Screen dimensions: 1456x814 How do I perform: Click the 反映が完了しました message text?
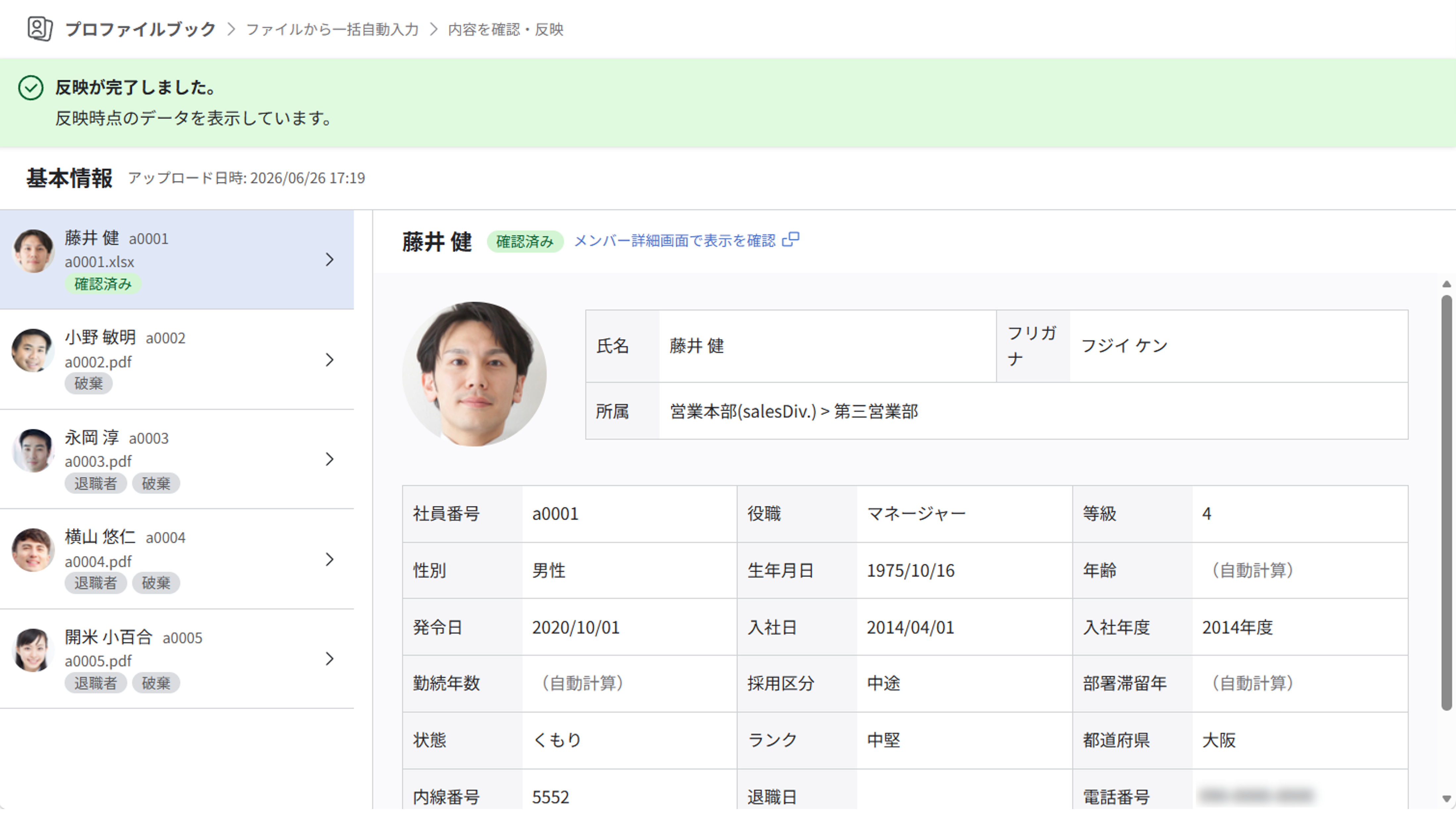point(136,88)
